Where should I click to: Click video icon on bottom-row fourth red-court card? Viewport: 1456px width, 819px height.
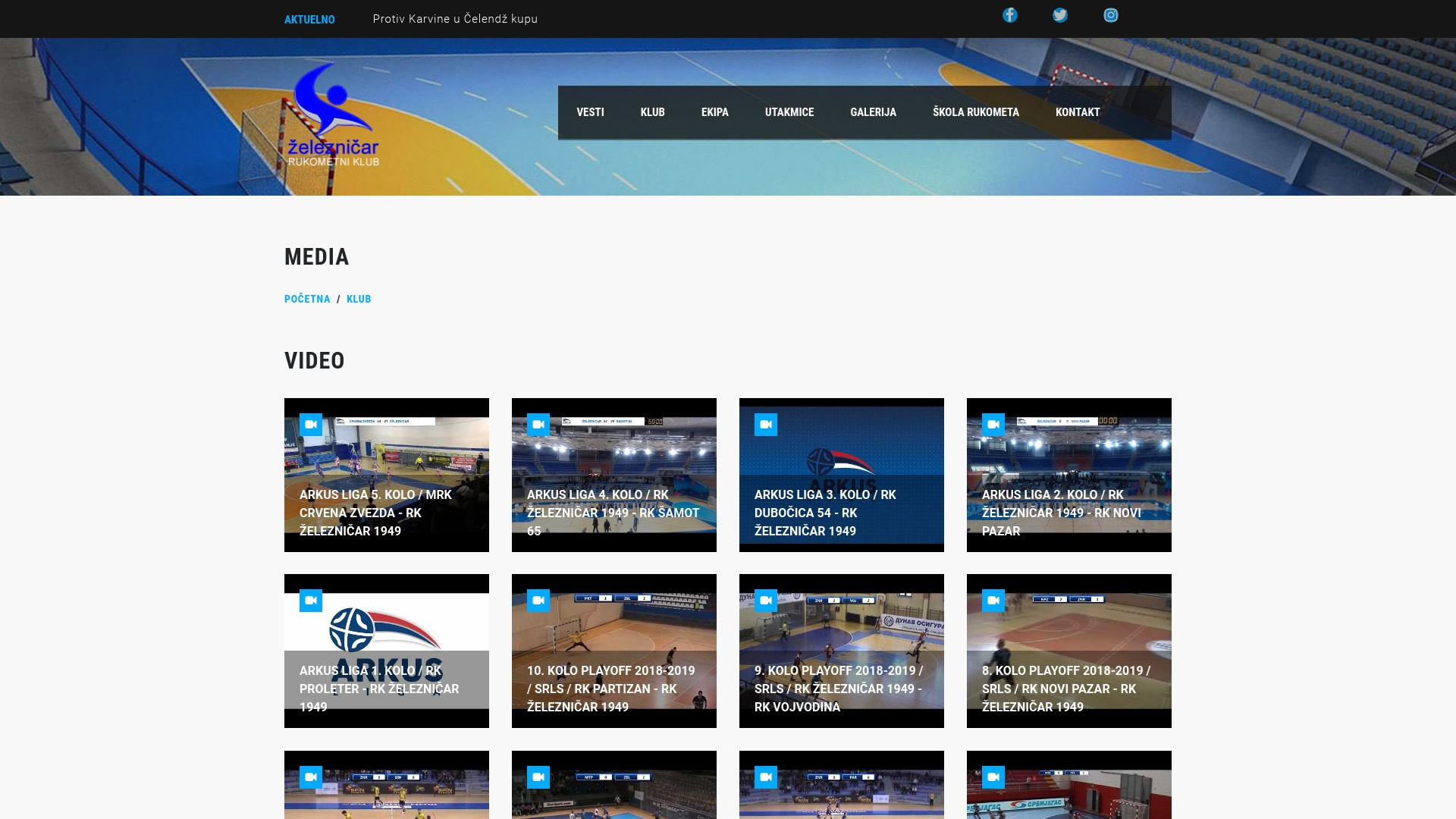tap(993, 777)
